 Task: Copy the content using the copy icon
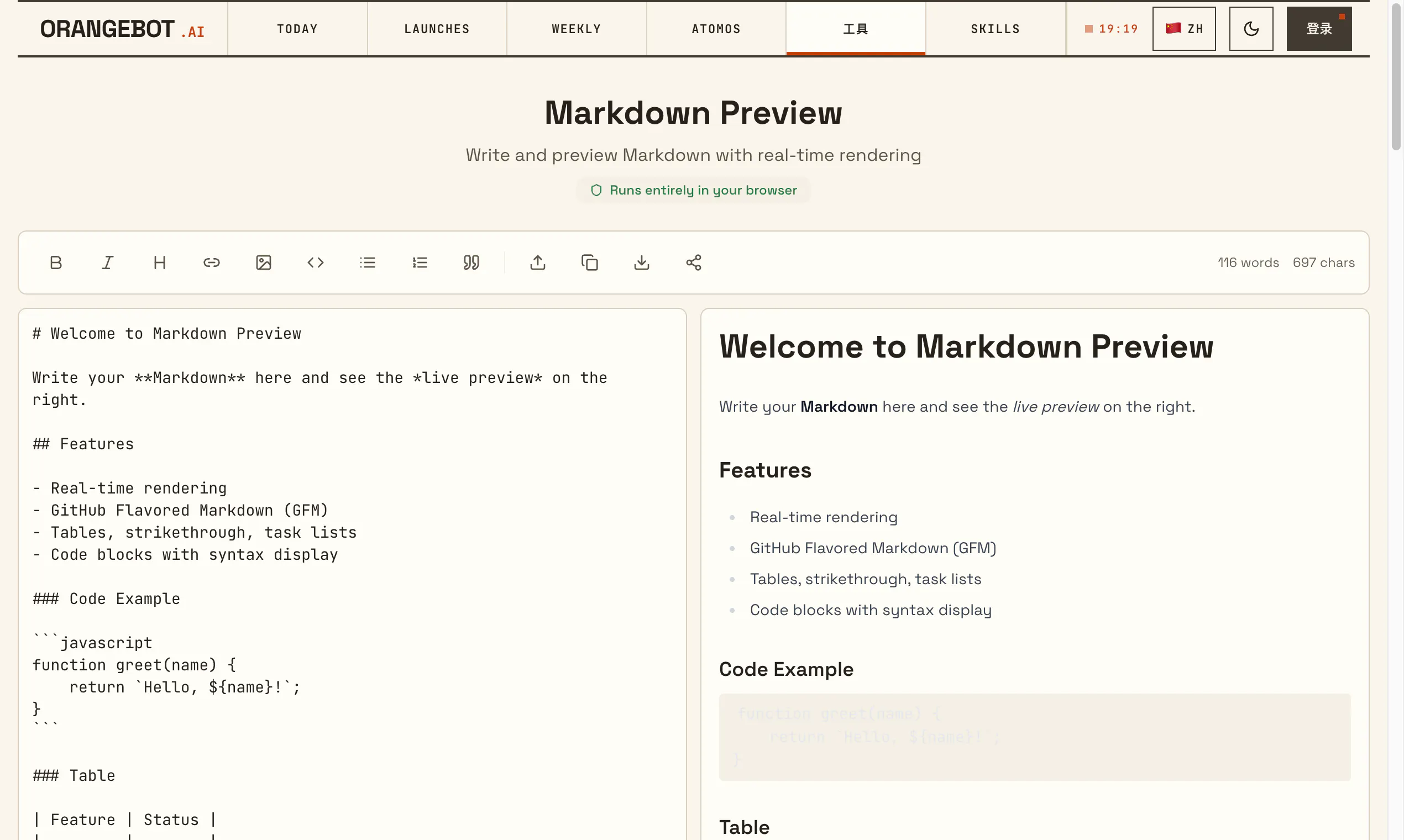click(589, 262)
